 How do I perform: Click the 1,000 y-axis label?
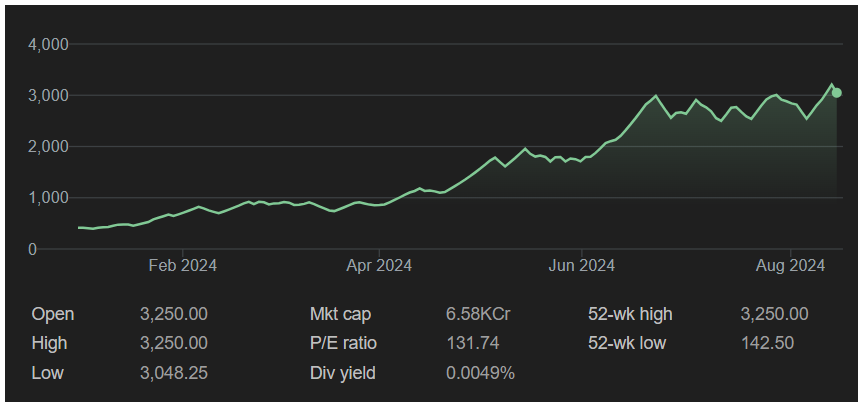click(48, 198)
